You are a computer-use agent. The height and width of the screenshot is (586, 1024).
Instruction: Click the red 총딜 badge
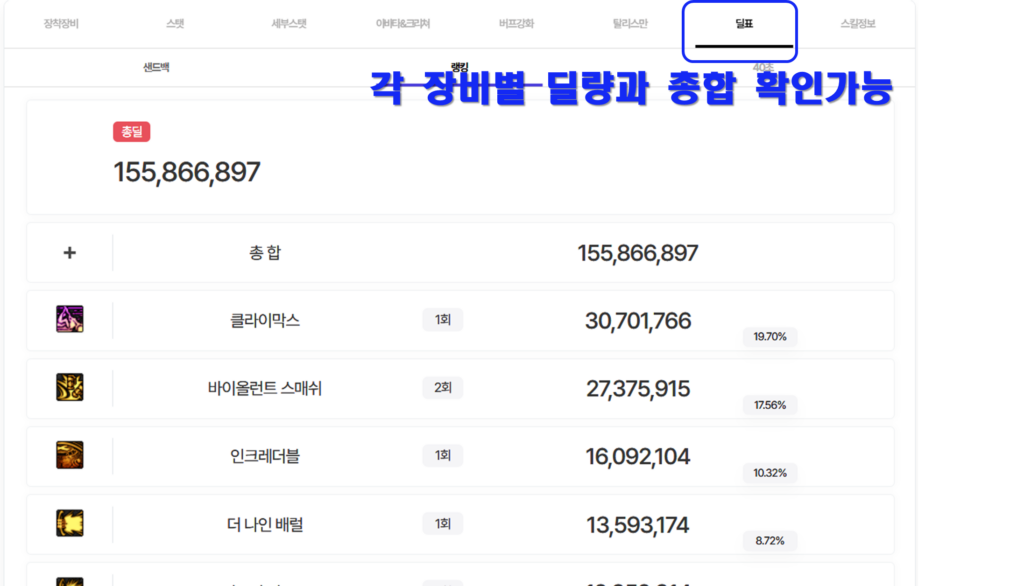[131, 132]
